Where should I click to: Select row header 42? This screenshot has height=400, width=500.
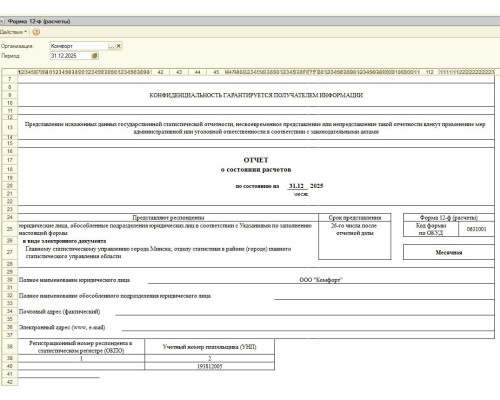[x=10, y=382]
